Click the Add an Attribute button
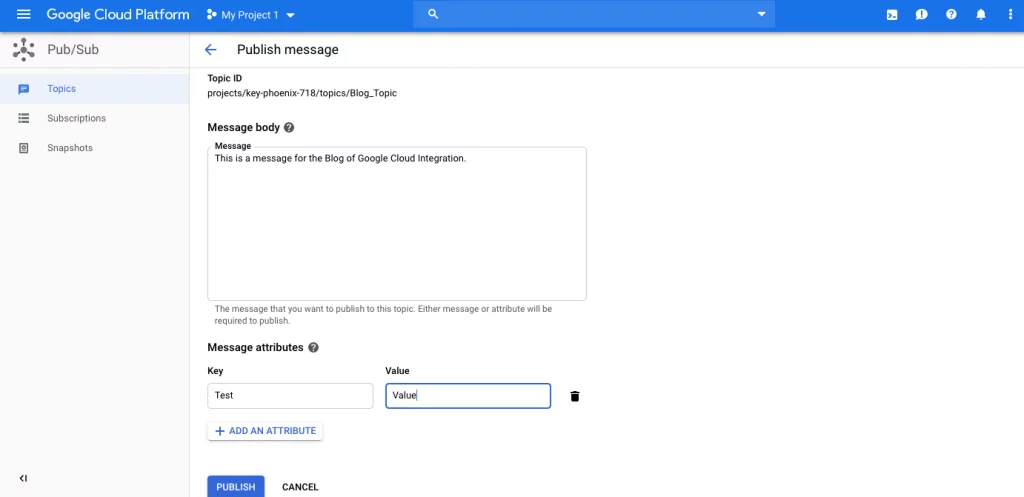Image resolution: width=1024 pixels, height=497 pixels. pyautogui.click(x=264, y=431)
